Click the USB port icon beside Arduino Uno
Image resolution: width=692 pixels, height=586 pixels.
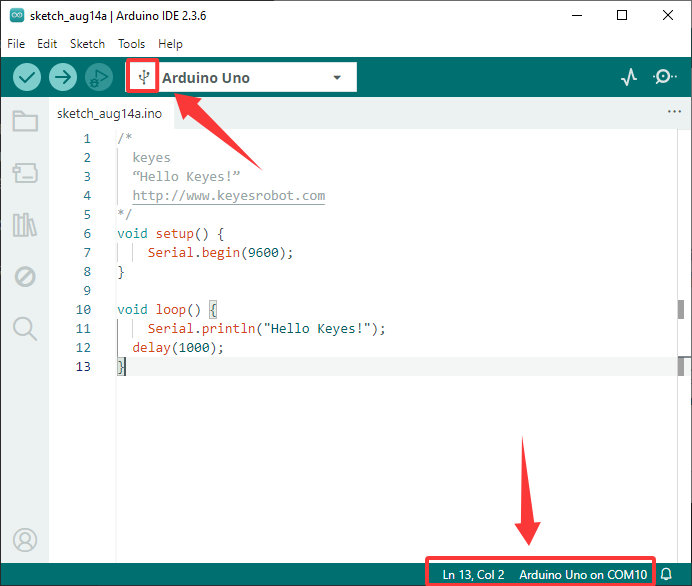(143, 77)
